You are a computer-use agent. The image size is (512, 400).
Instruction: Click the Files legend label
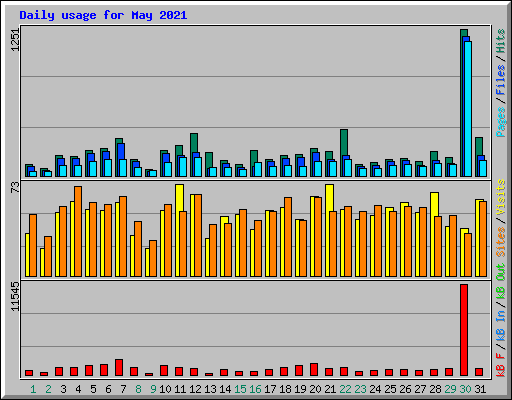pyautogui.click(x=501, y=79)
